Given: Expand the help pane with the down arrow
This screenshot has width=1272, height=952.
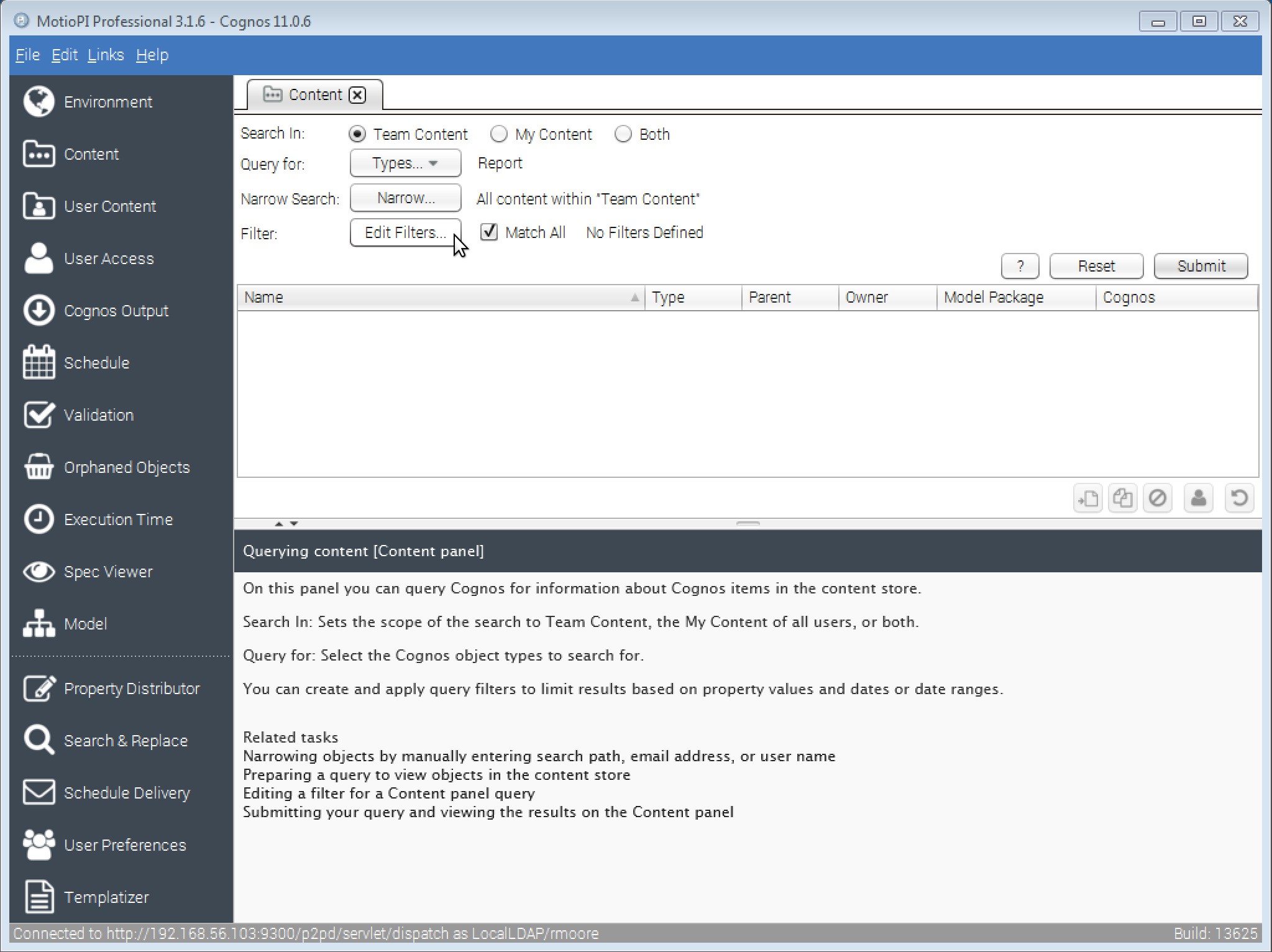Looking at the screenshot, I should pyautogui.click(x=294, y=524).
